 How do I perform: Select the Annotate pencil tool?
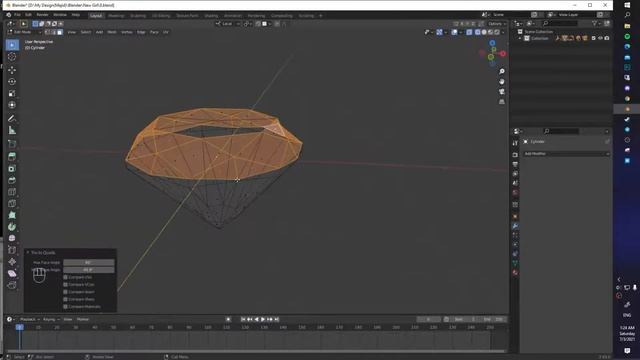(12, 118)
